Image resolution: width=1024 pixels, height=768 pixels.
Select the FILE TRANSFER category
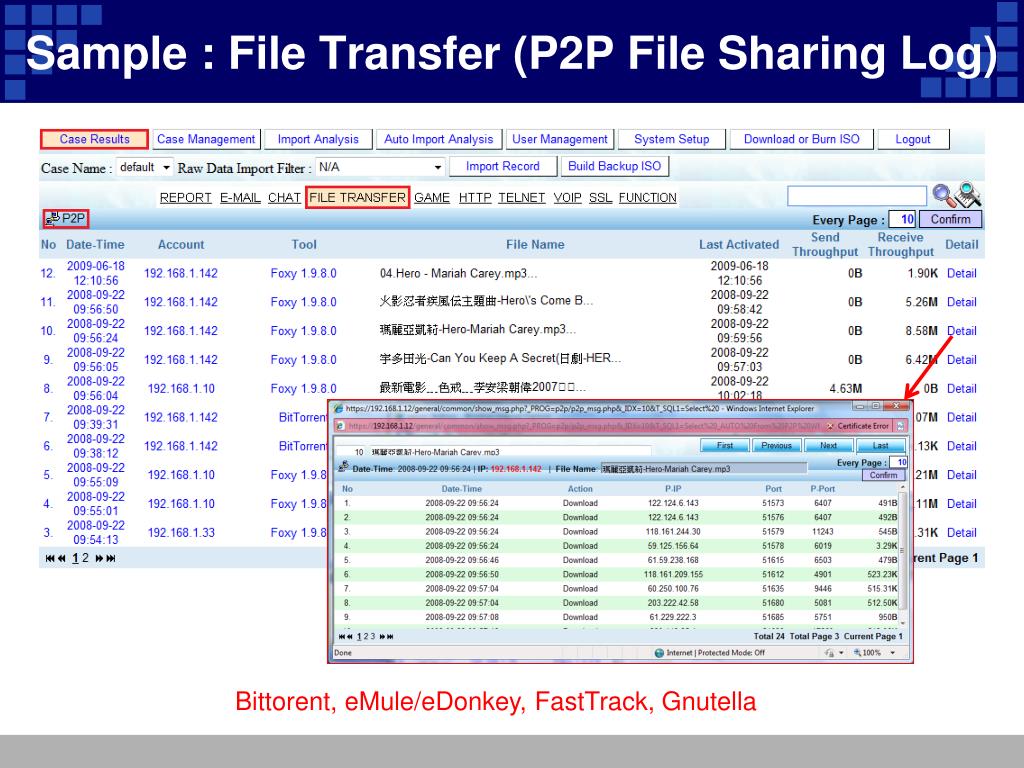[x=357, y=197]
